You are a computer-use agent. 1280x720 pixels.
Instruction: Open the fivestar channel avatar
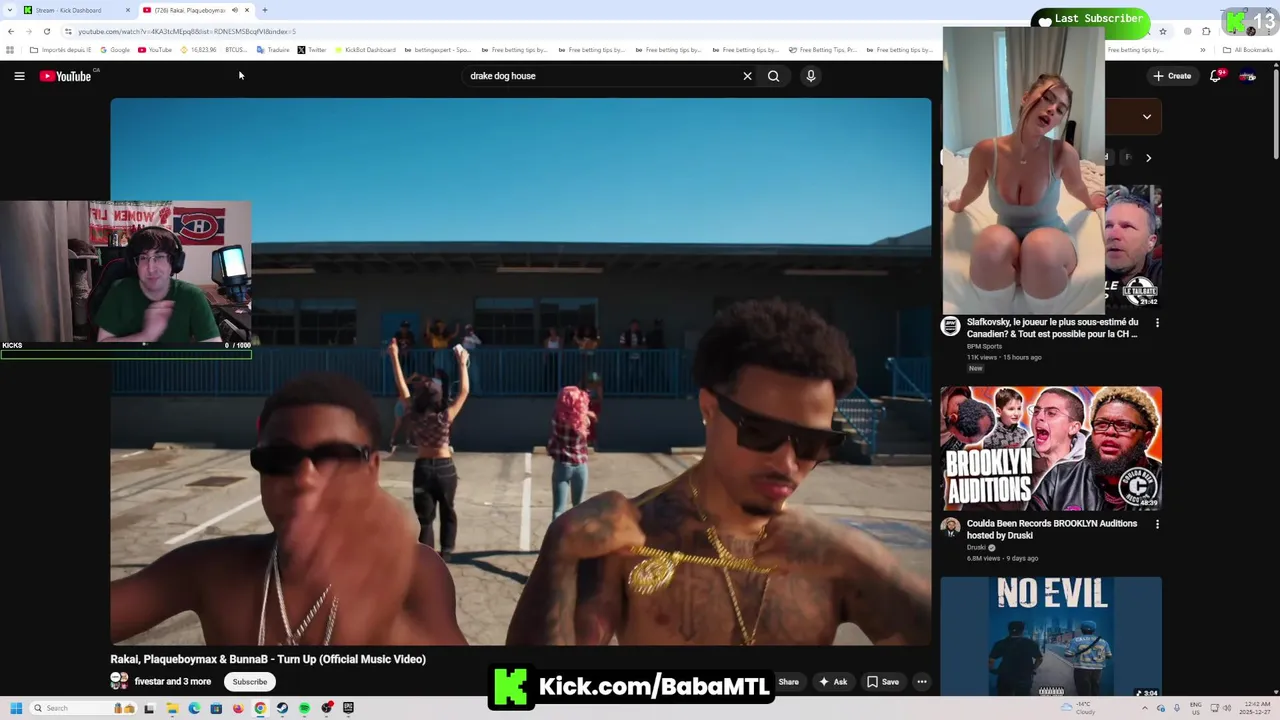click(119, 681)
